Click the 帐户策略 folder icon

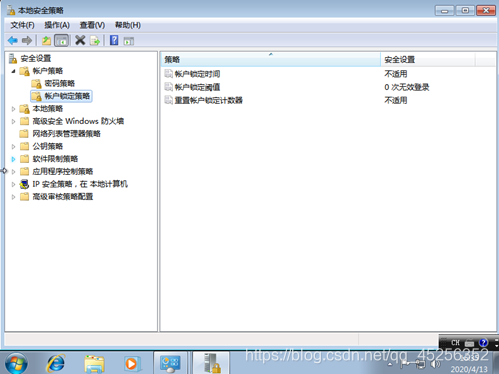24,71
